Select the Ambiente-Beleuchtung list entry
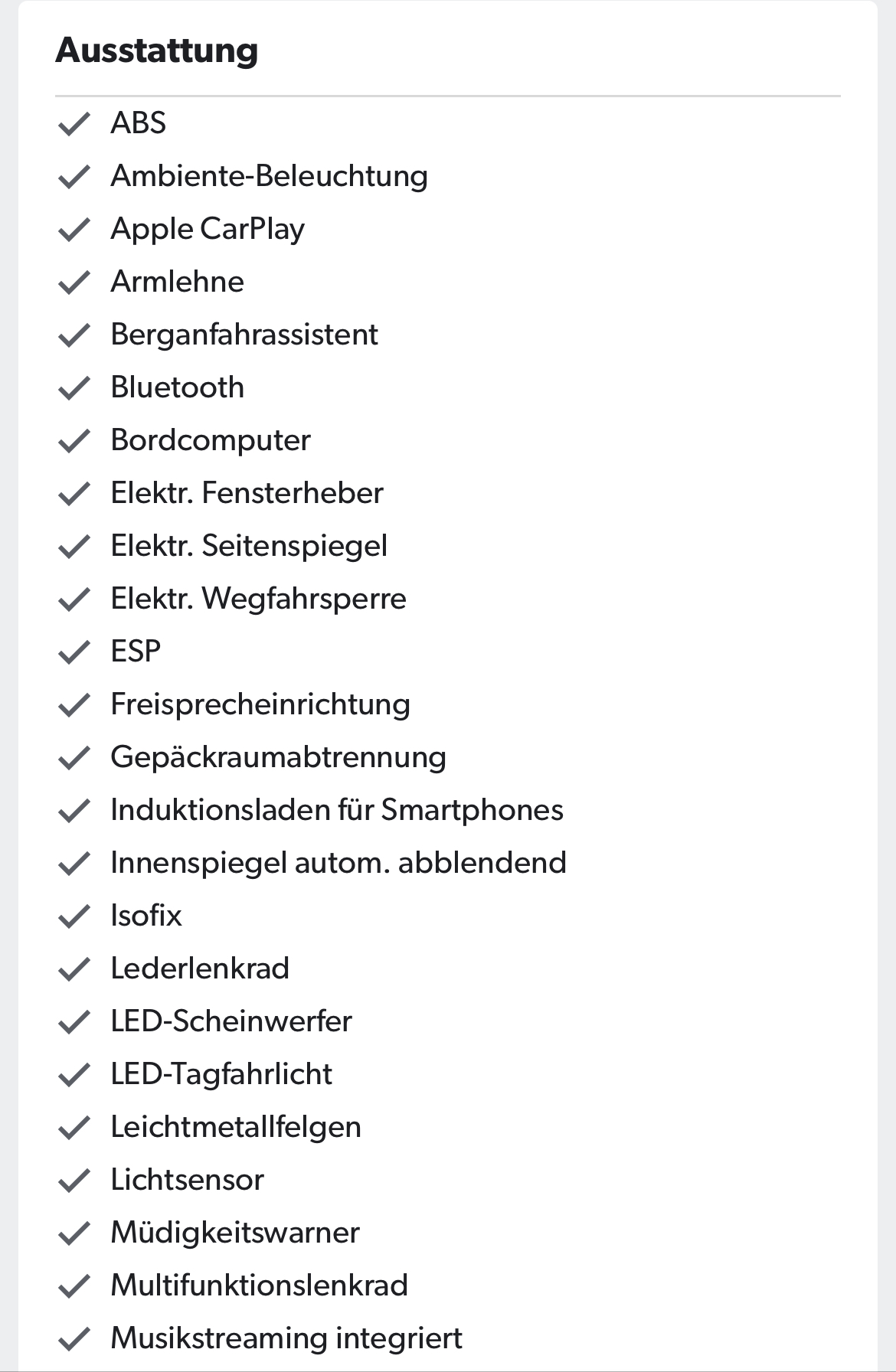896x1372 pixels. click(x=269, y=176)
